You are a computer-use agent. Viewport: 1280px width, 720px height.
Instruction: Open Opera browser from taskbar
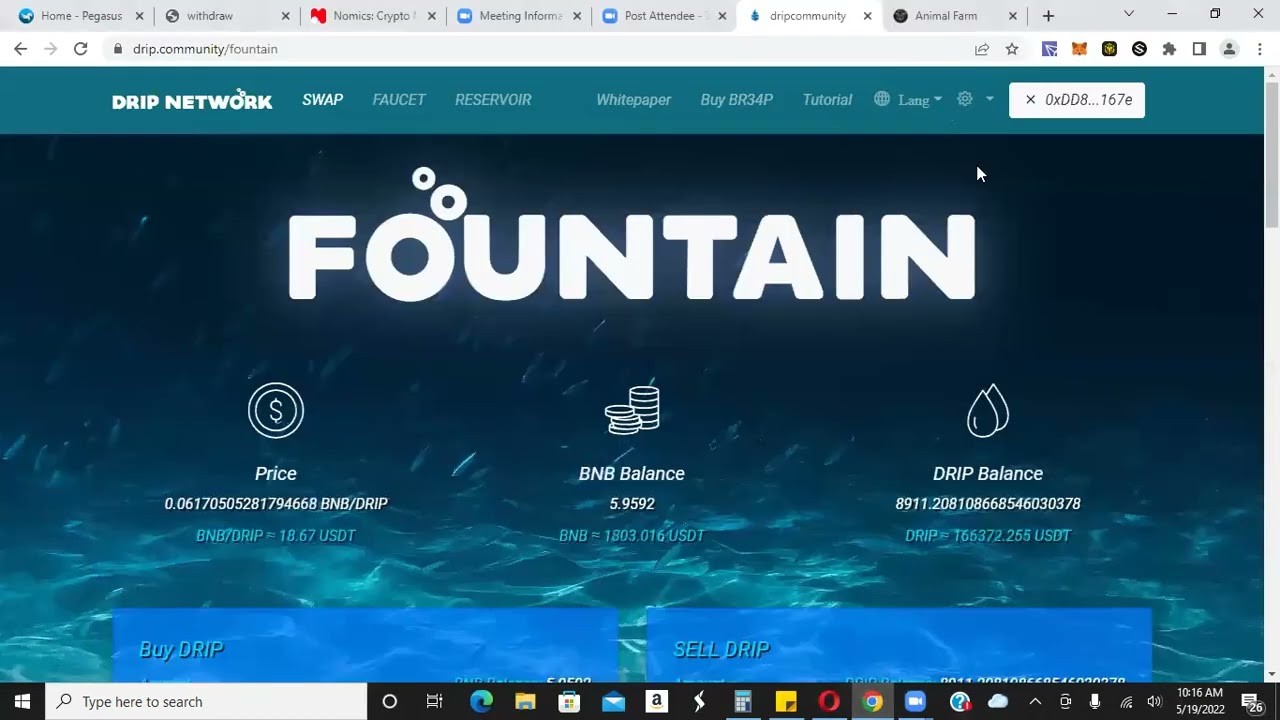tap(829, 701)
